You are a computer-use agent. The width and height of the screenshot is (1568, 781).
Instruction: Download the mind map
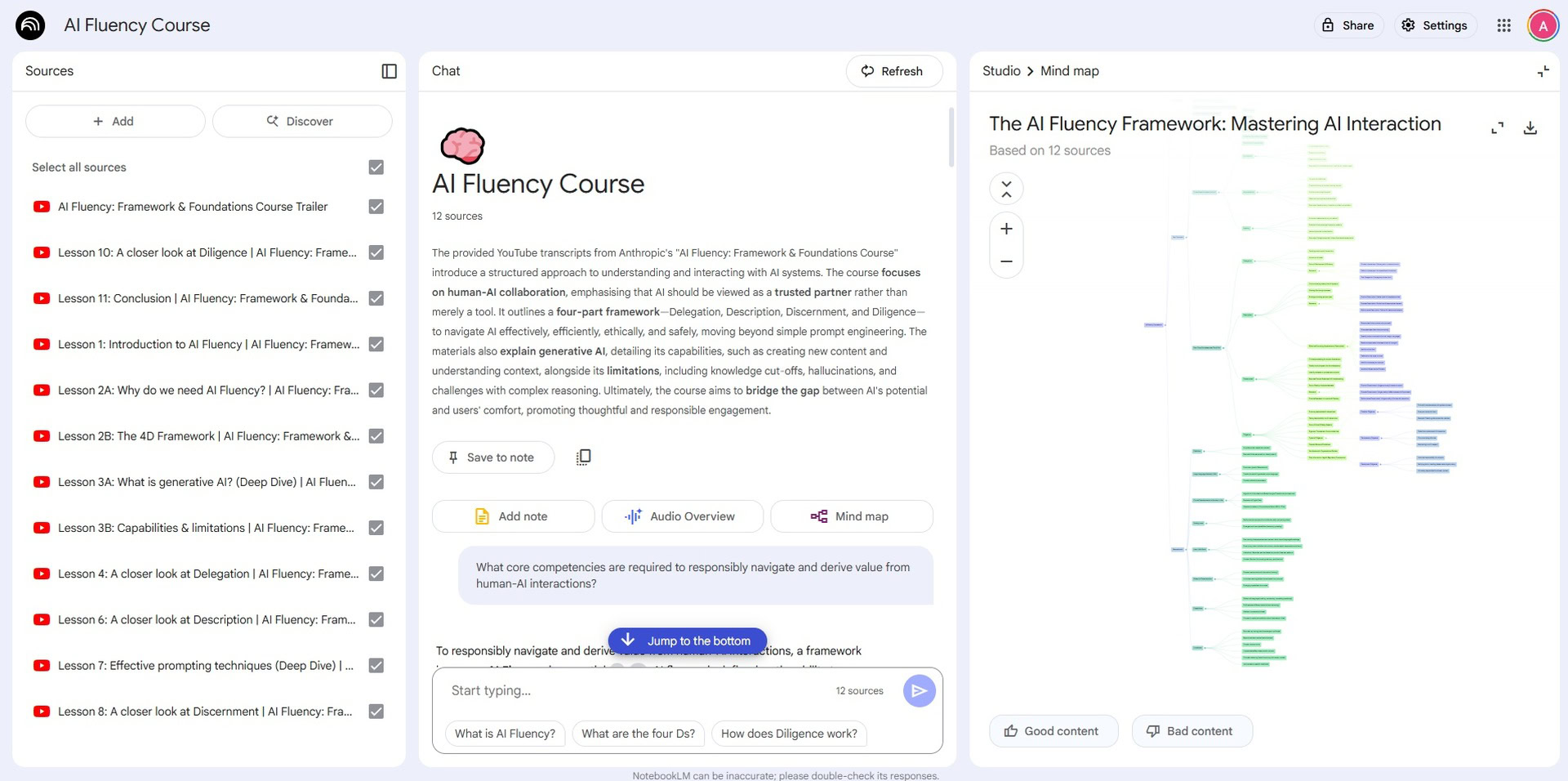tap(1530, 128)
